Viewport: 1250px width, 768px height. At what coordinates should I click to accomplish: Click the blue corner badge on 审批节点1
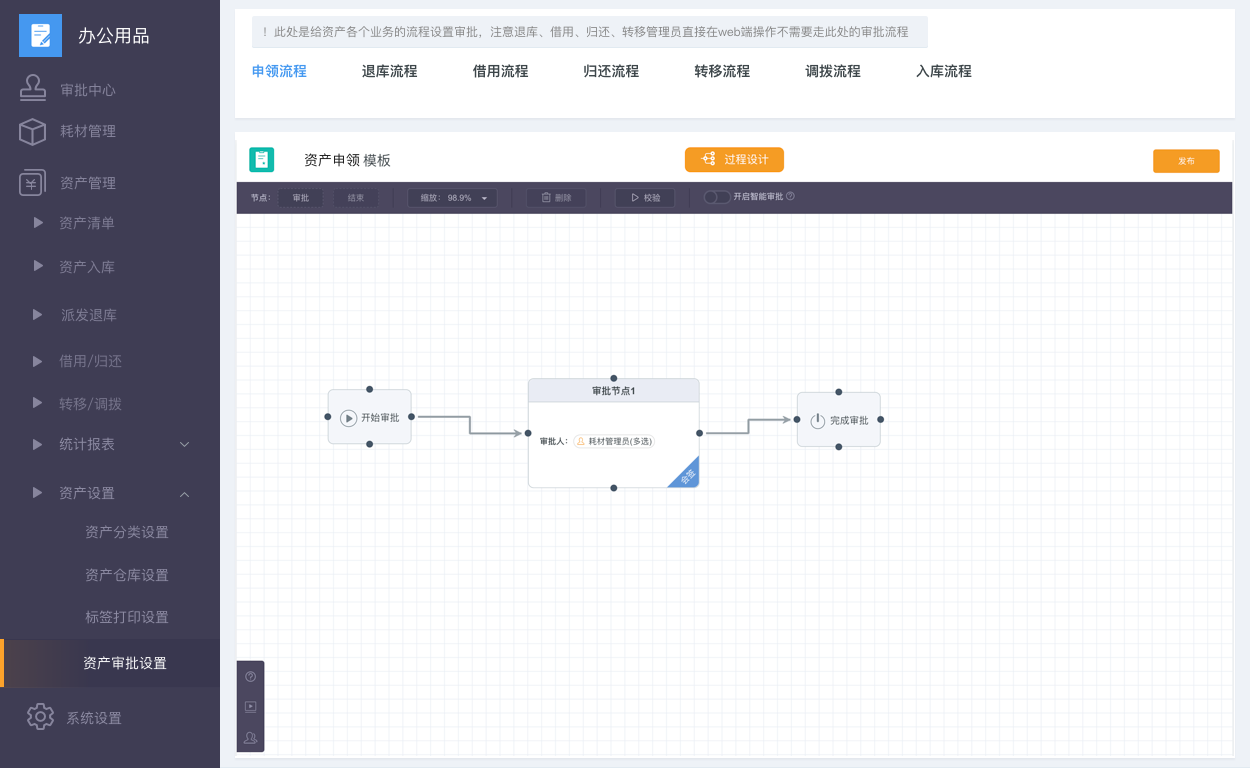pos(687,475)
